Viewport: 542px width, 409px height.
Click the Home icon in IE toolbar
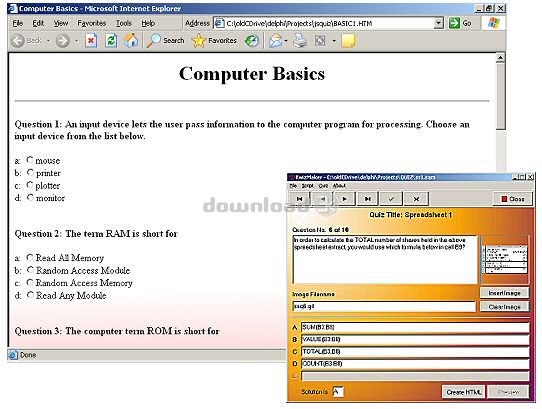coord(131,41)
